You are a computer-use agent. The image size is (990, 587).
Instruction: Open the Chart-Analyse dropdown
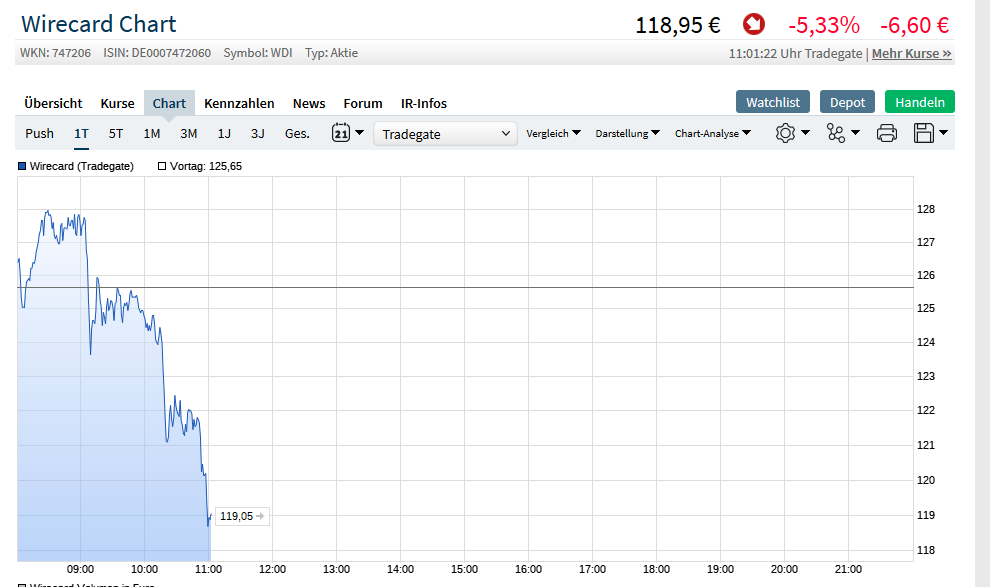[x=712, y=133]
